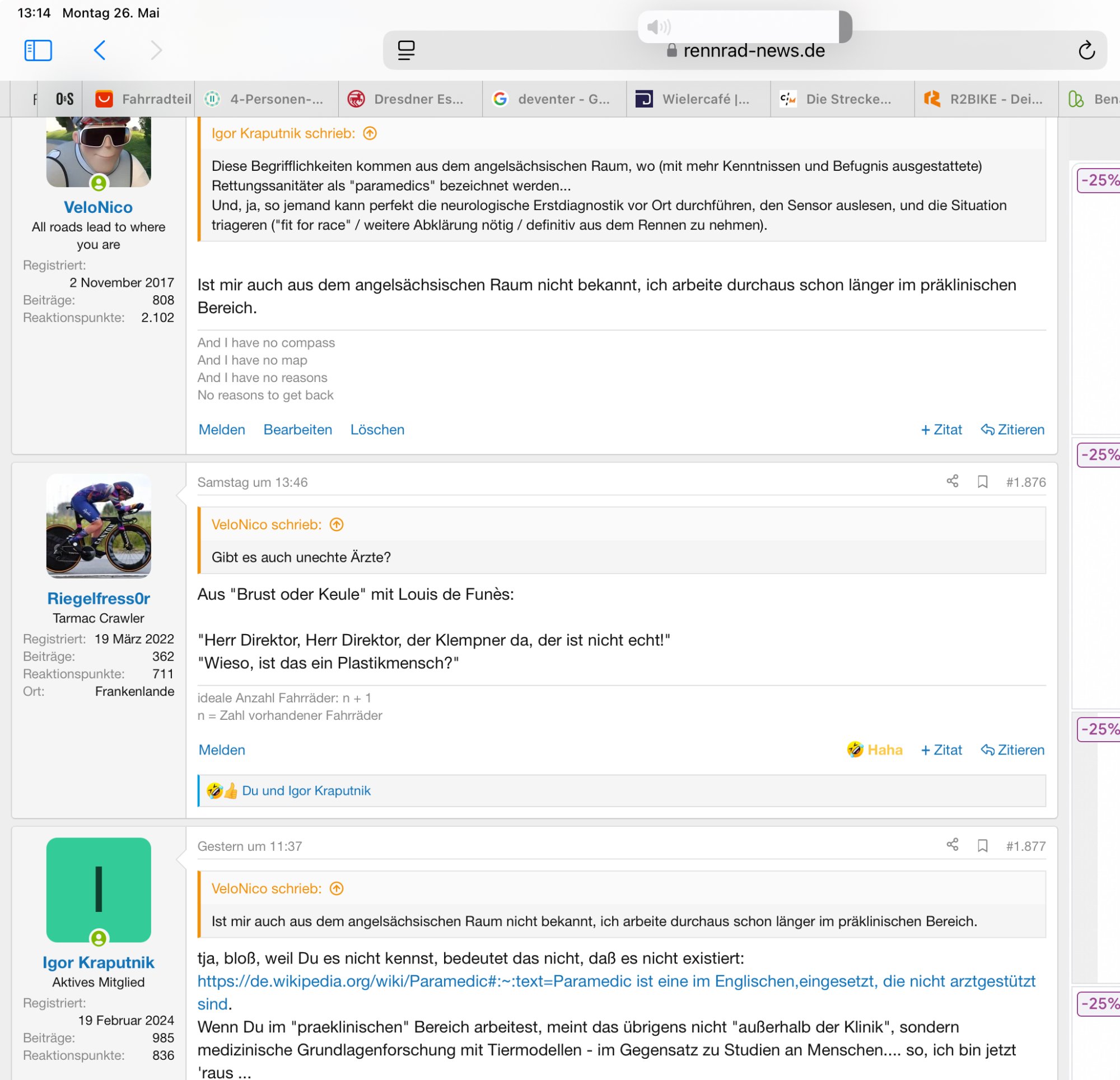Viewport: 1120px width, 1080px height.
Task: Open Riegelfress0r's avatar profile picture
Action: [99, 525]
